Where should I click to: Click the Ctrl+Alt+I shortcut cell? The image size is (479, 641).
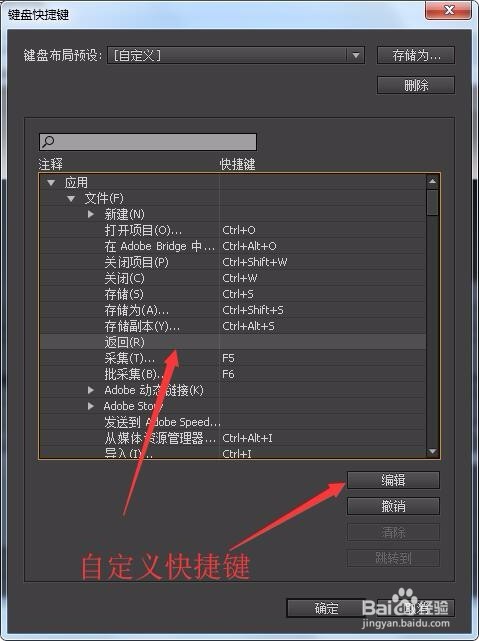[x=247, y=438]
